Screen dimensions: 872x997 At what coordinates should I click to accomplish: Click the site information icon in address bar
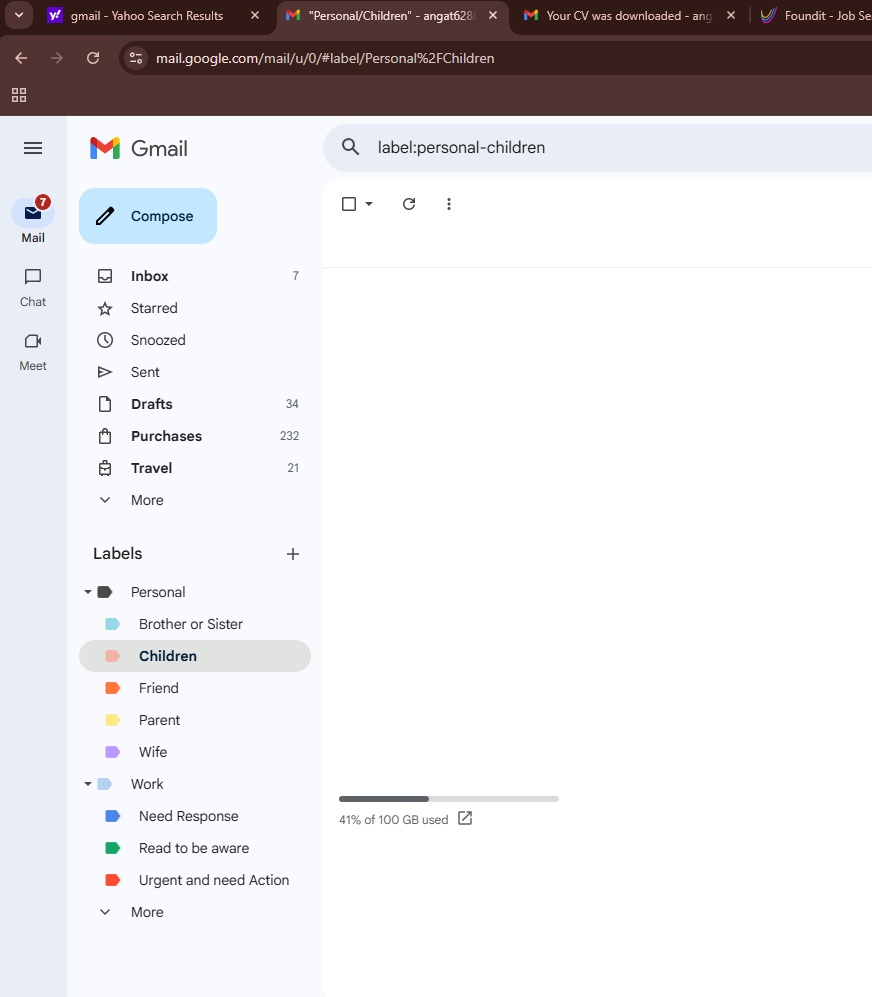(136, 58)
